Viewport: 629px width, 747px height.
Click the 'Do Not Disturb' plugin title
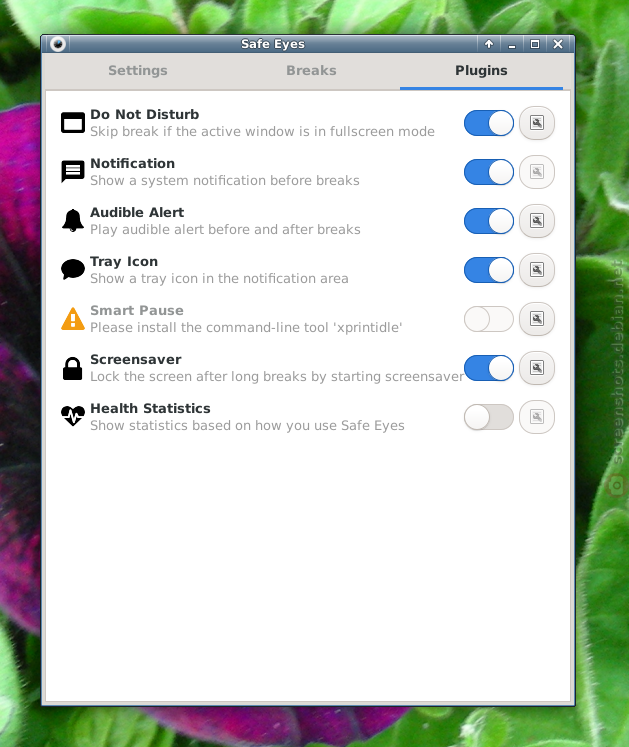(x=144, y=114)
